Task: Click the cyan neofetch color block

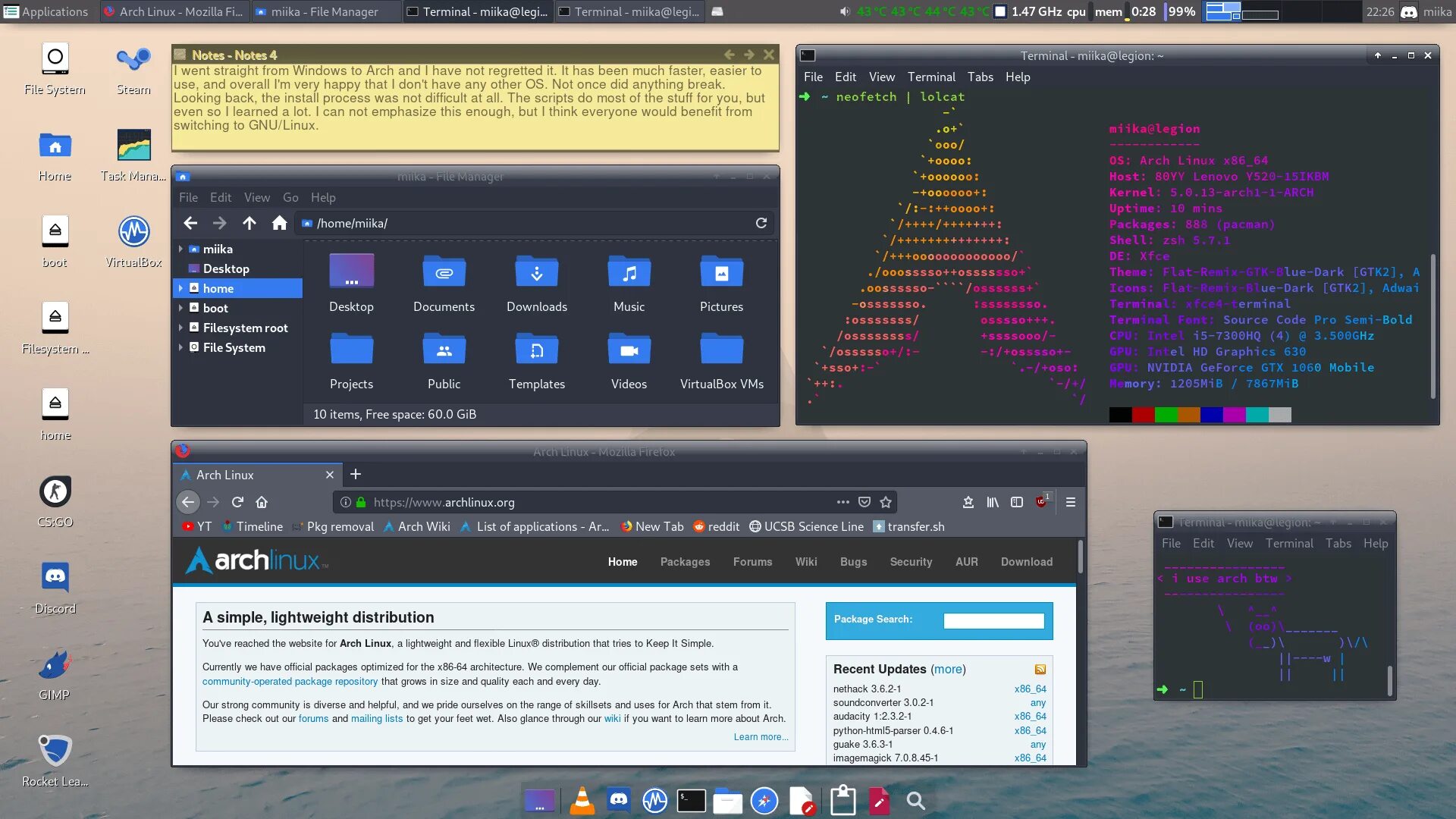Action: click(x=1257, y=414)
